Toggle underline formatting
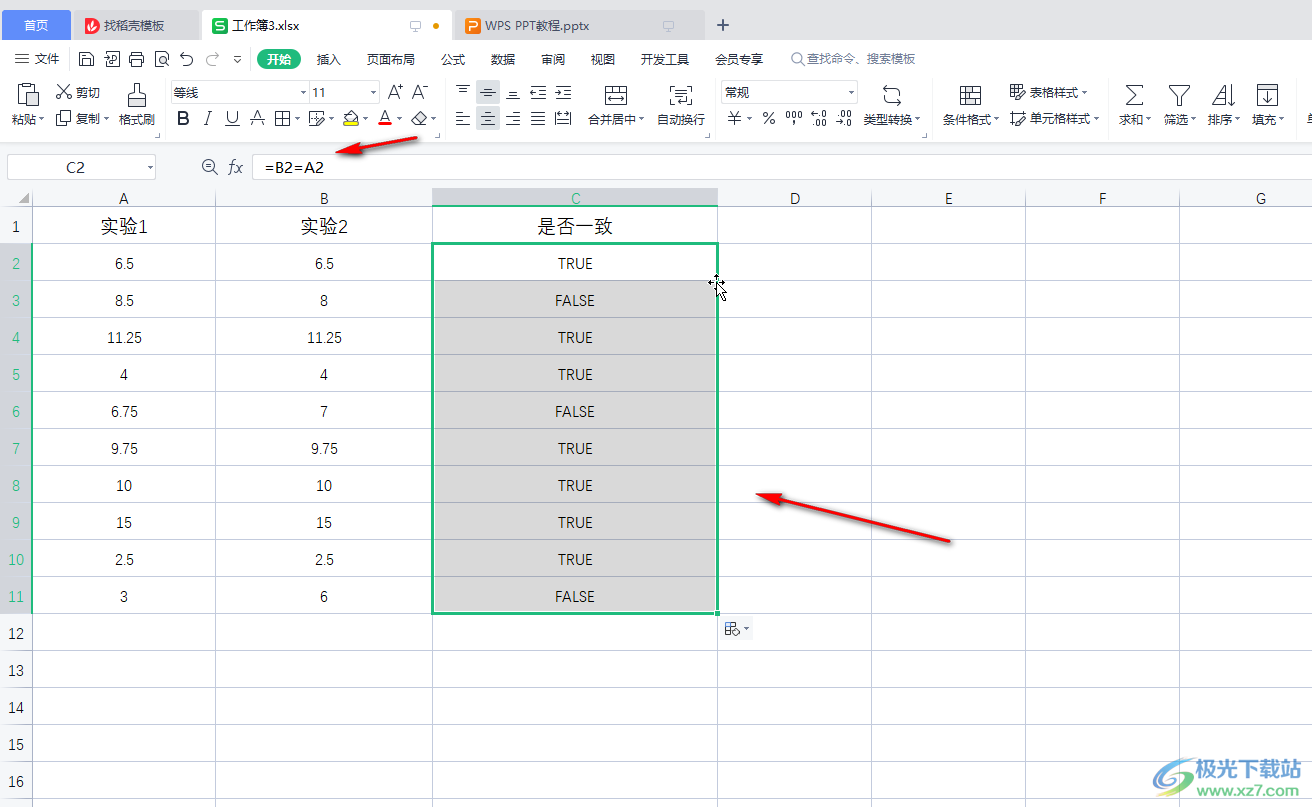The image size is (1312, 807). tap(233, 119)
